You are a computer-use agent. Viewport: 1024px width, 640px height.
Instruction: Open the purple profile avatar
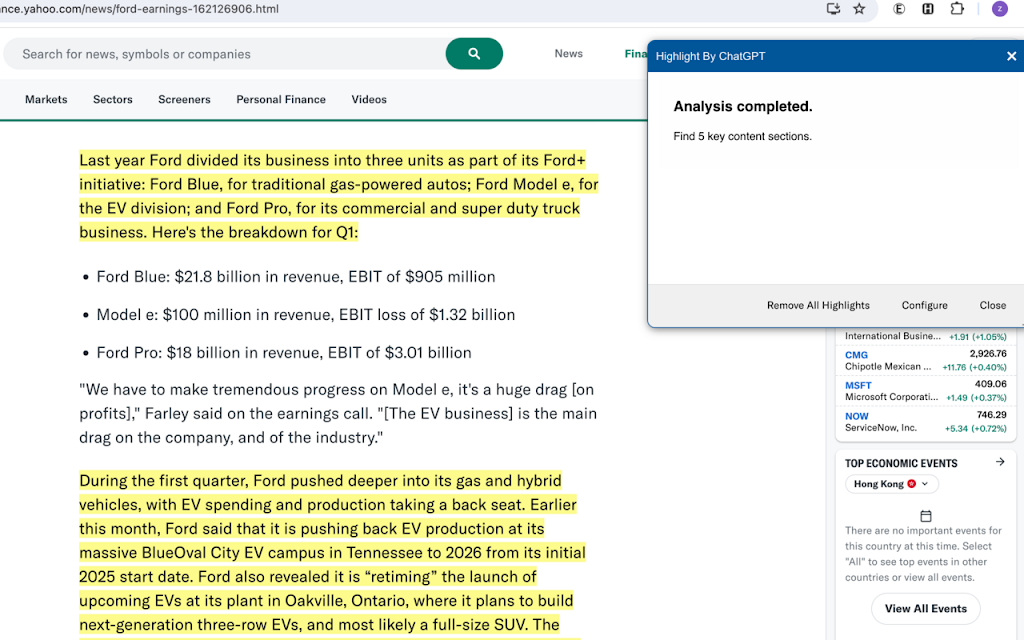point(1000,9)
